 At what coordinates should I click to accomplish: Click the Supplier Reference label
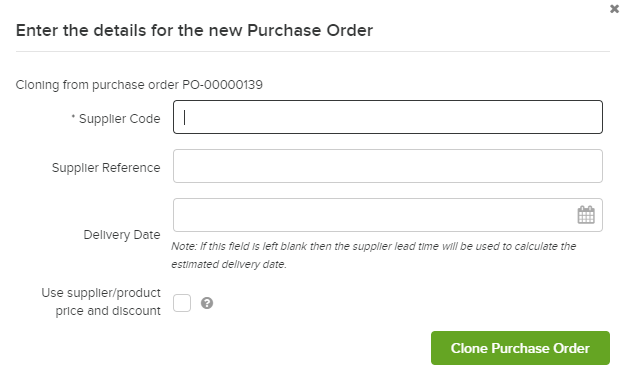click(x=106, y=168)
